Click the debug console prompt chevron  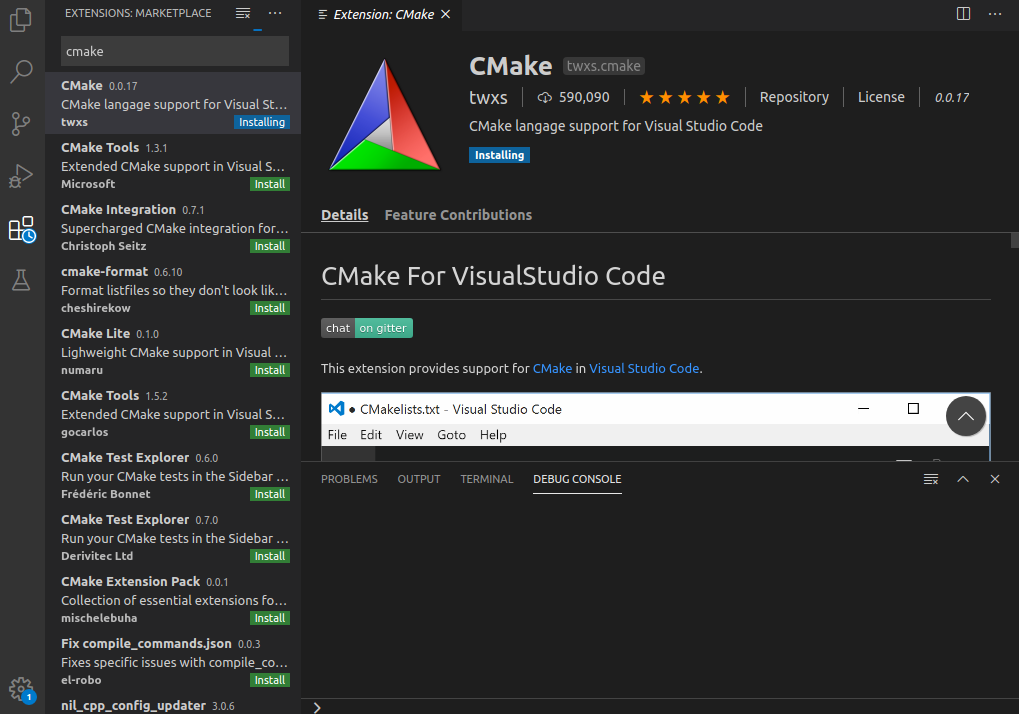(317, 708)
